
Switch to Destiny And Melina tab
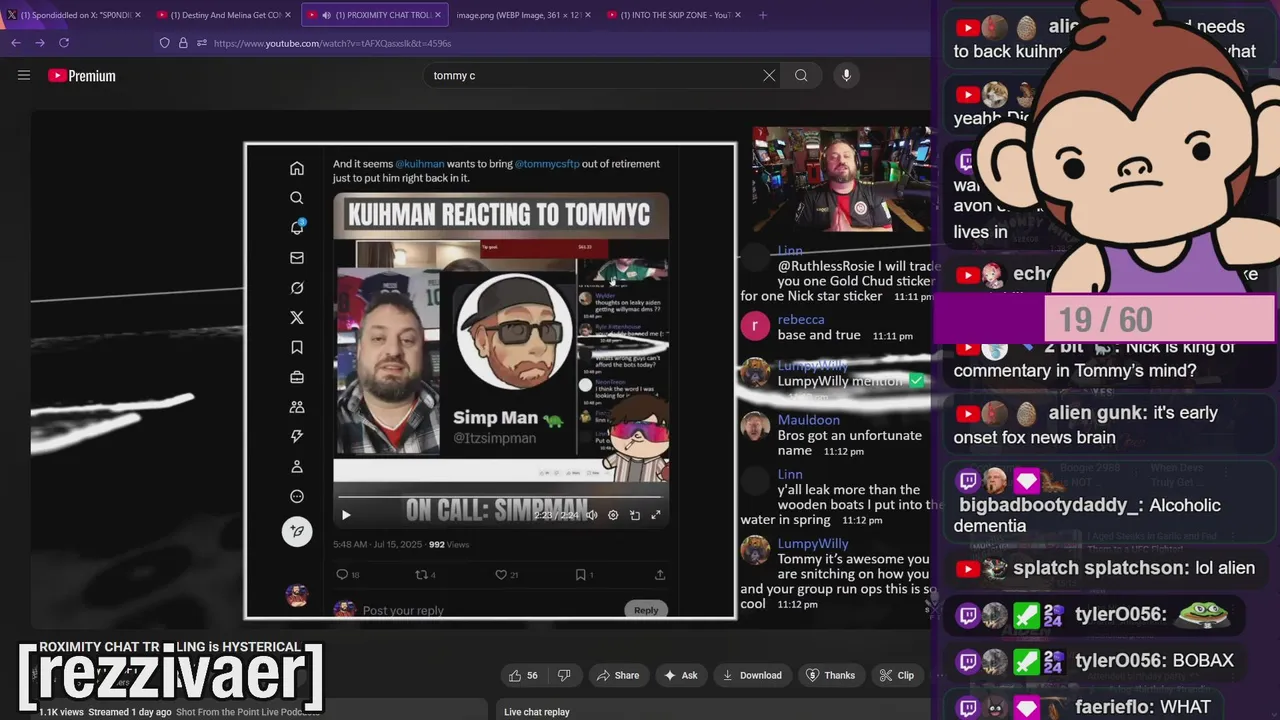point(222,15)
